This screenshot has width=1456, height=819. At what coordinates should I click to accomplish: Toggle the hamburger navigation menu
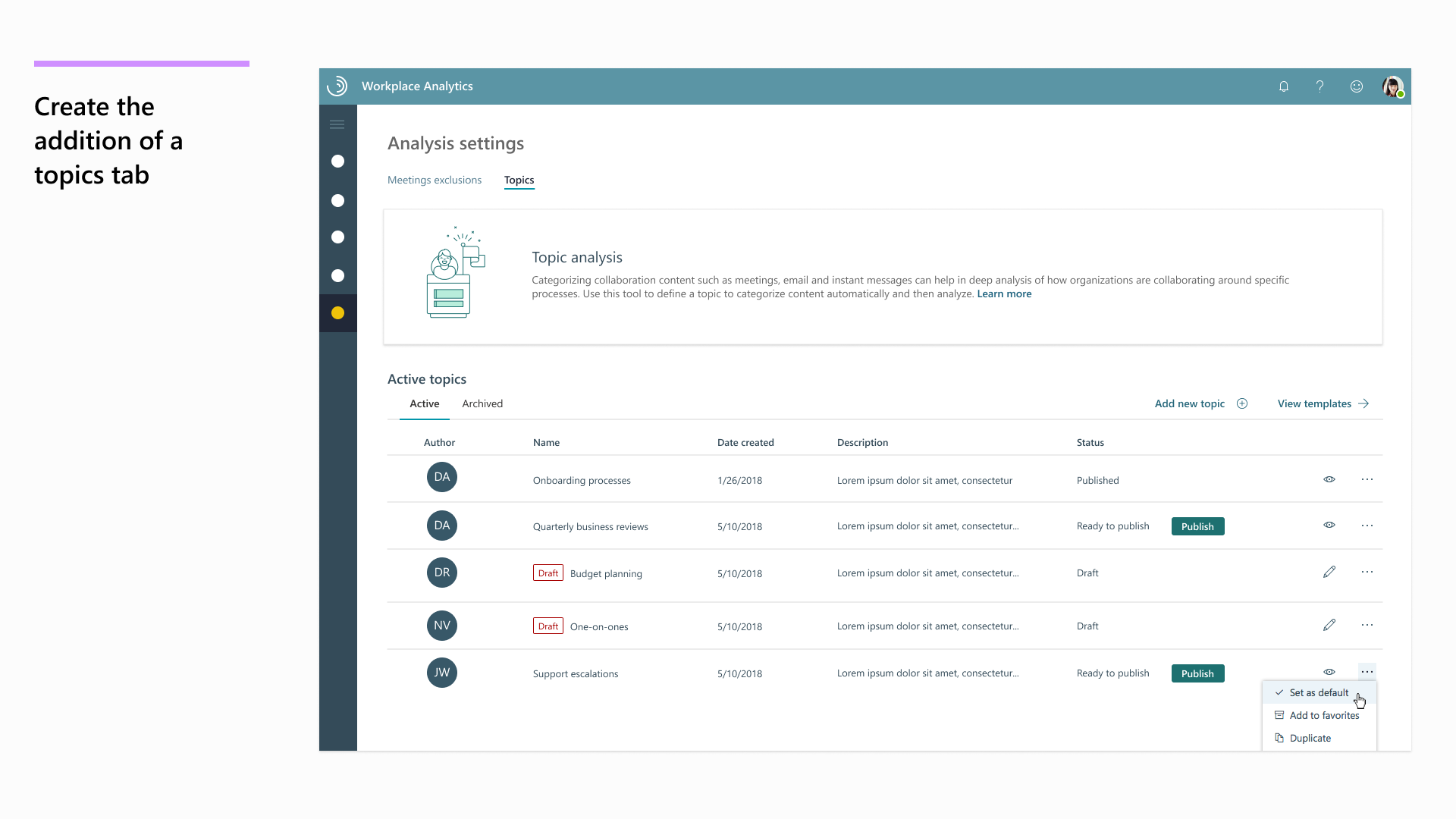(337, 124)
